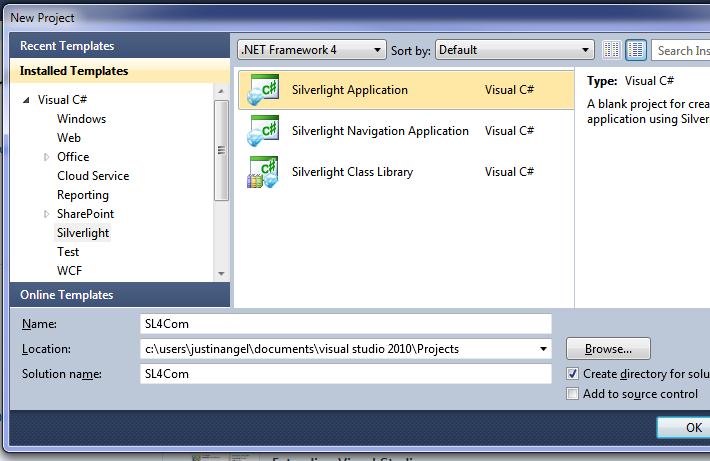Select the Visual C# root node label
This screenshot has height=461, width=710.
pyautogui.click(x=62, y=100)
